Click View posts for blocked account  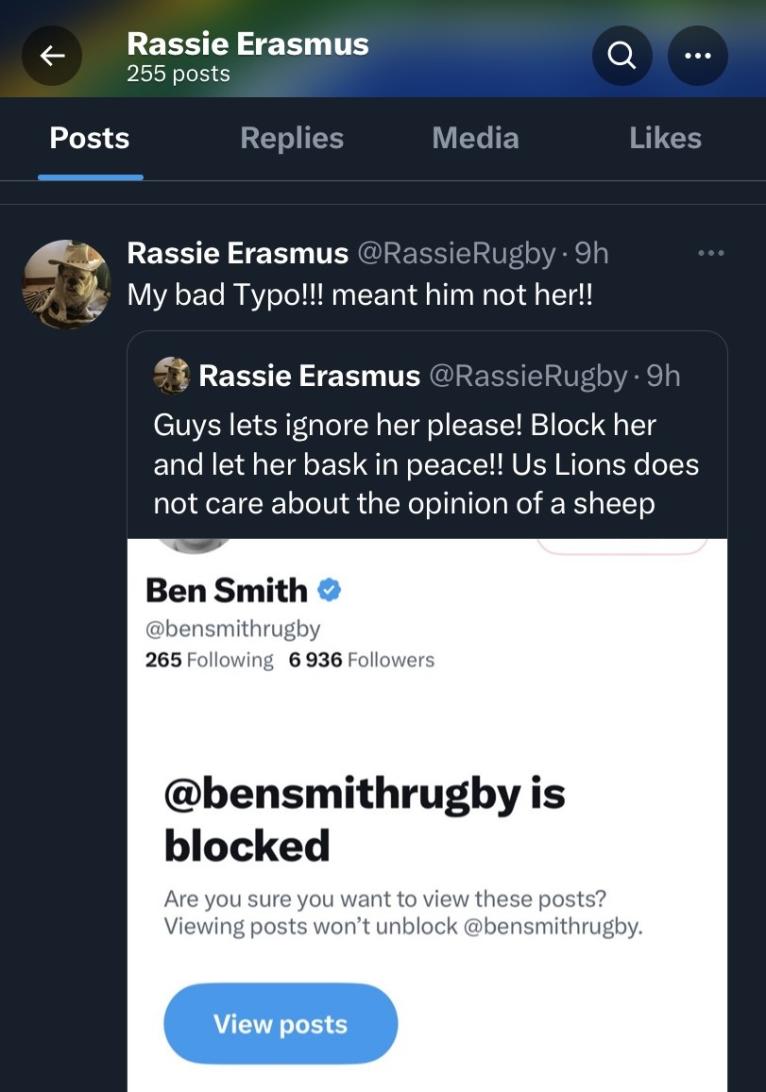(x=280, y=1023)
